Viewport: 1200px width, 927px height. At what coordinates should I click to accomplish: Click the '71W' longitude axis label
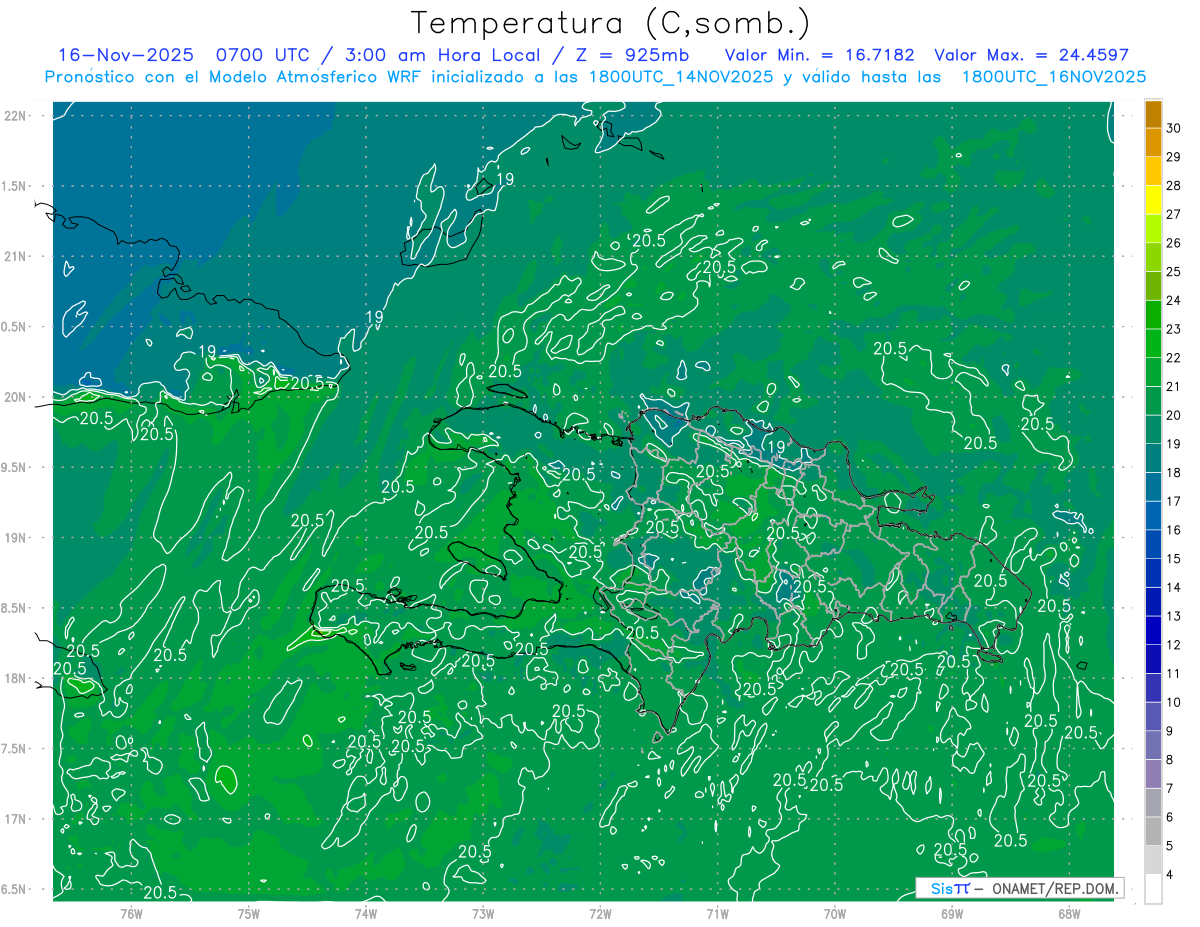717,913
